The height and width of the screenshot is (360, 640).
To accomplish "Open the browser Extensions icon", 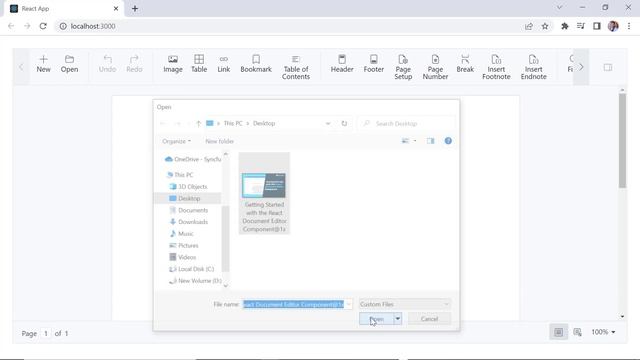I will [564, 26].
